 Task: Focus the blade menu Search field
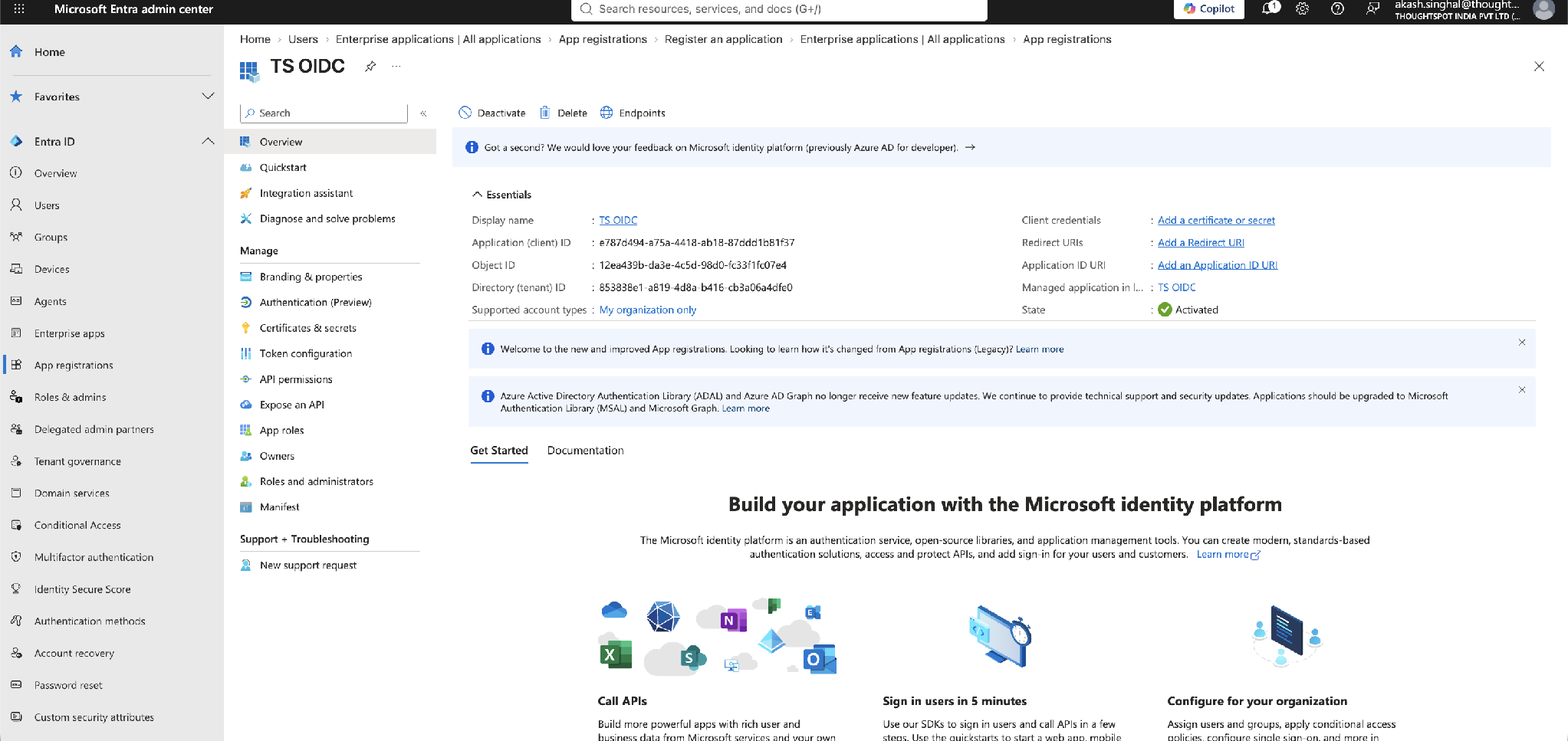[324, 113]
